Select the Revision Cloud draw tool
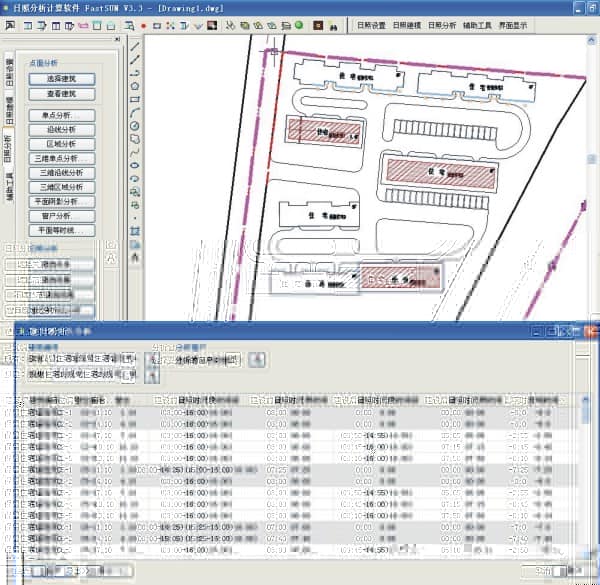600x585 pixels. click(x=135, y=139)
